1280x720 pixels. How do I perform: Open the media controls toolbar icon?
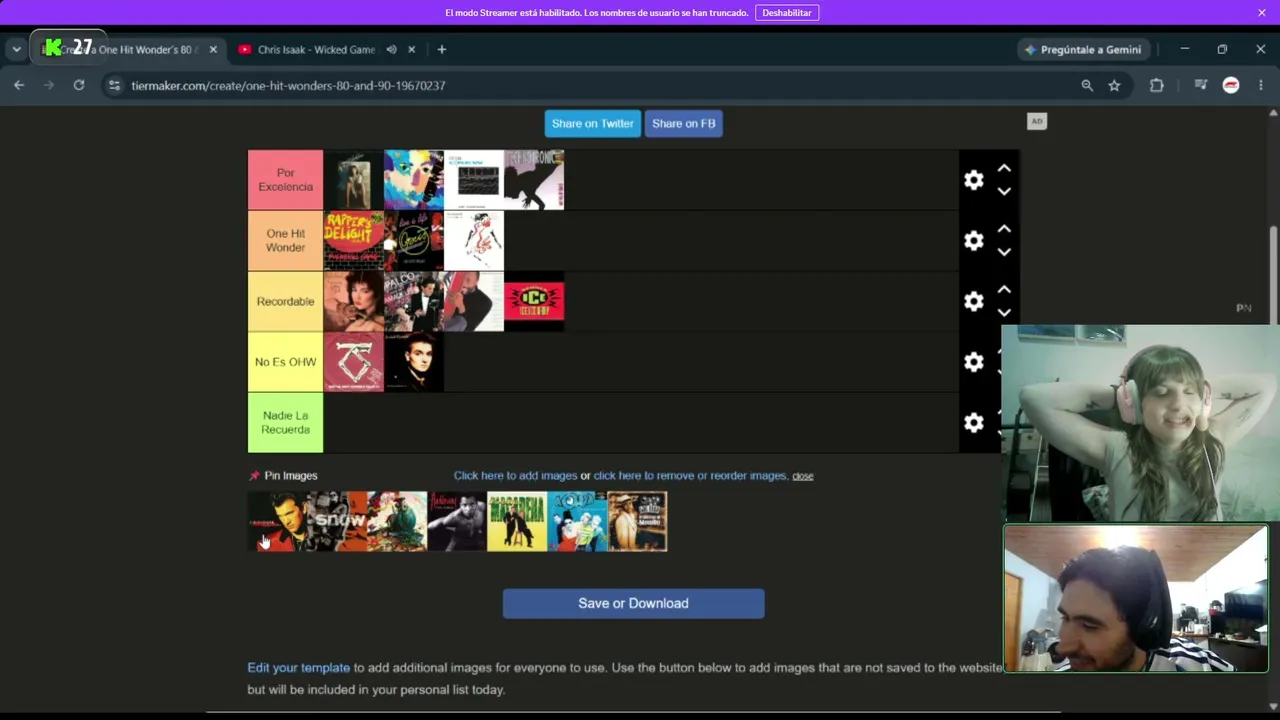pyautogui.click(x=1201, y=85)
